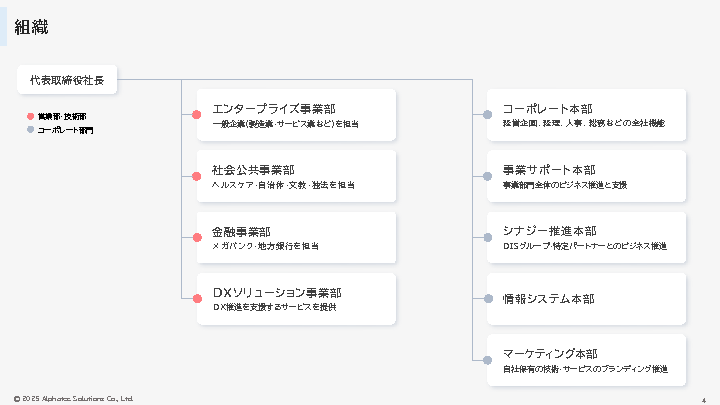The image size is (720, 405).
Task: Select the 代表取締役社長 box
Action: tap(67, 80)
